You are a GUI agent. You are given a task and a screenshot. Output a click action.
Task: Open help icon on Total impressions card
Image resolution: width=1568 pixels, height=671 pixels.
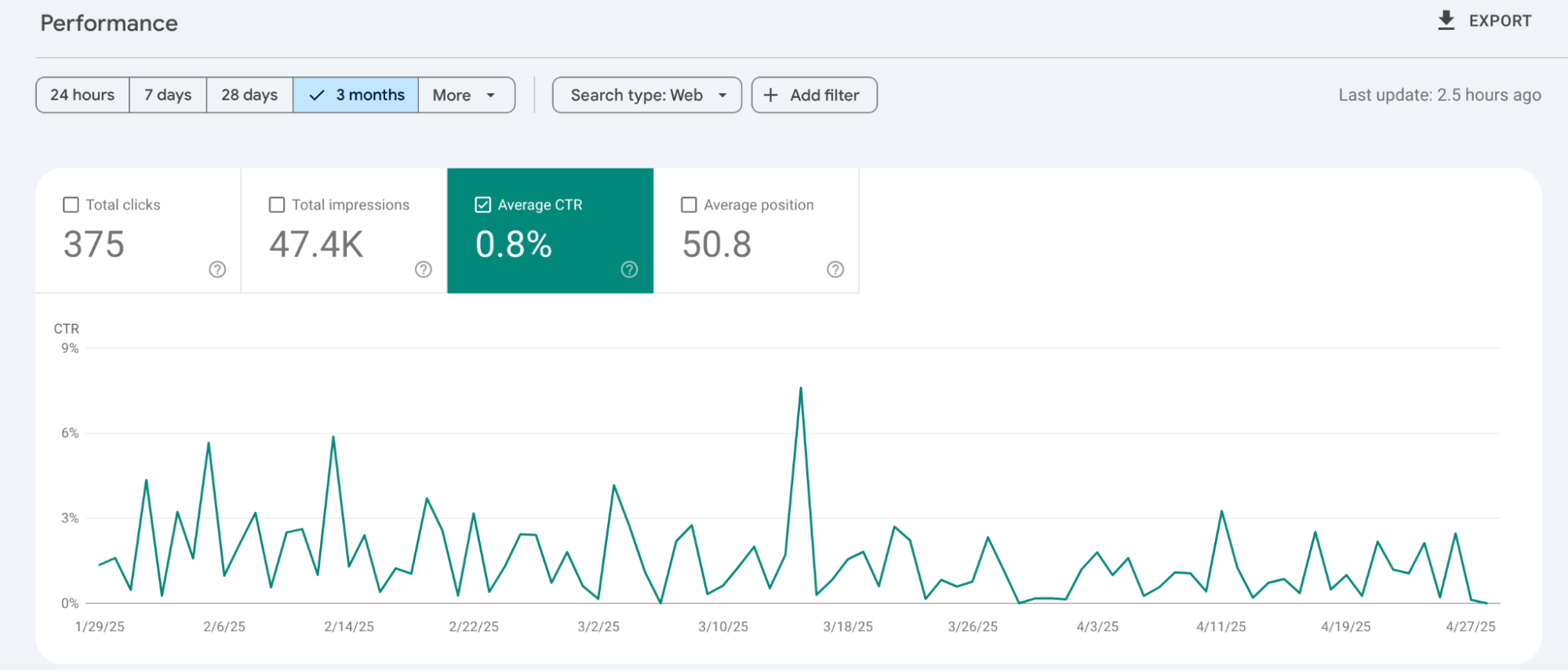tap(424, 270)
